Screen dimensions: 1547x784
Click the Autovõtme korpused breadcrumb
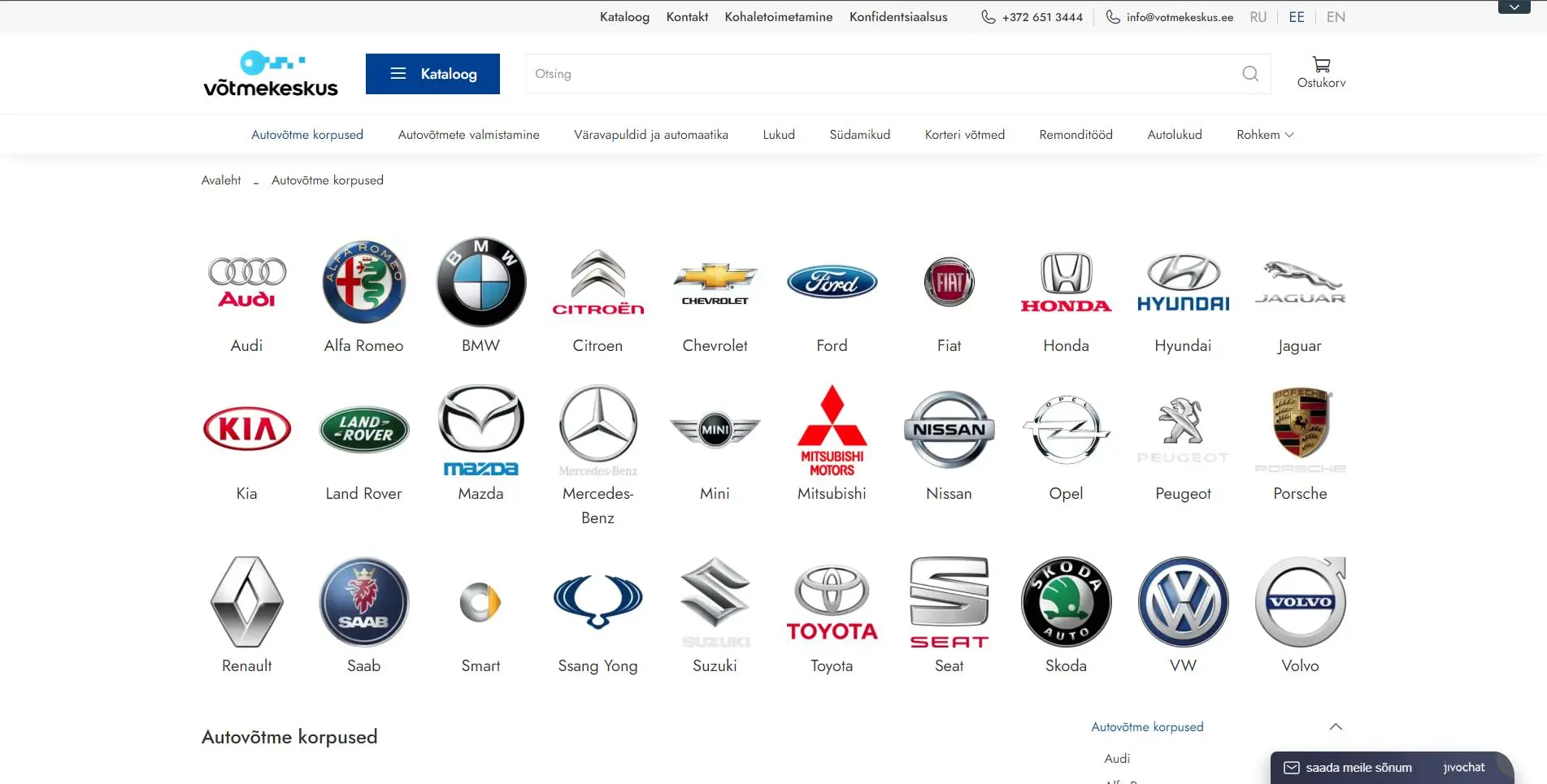328,180
